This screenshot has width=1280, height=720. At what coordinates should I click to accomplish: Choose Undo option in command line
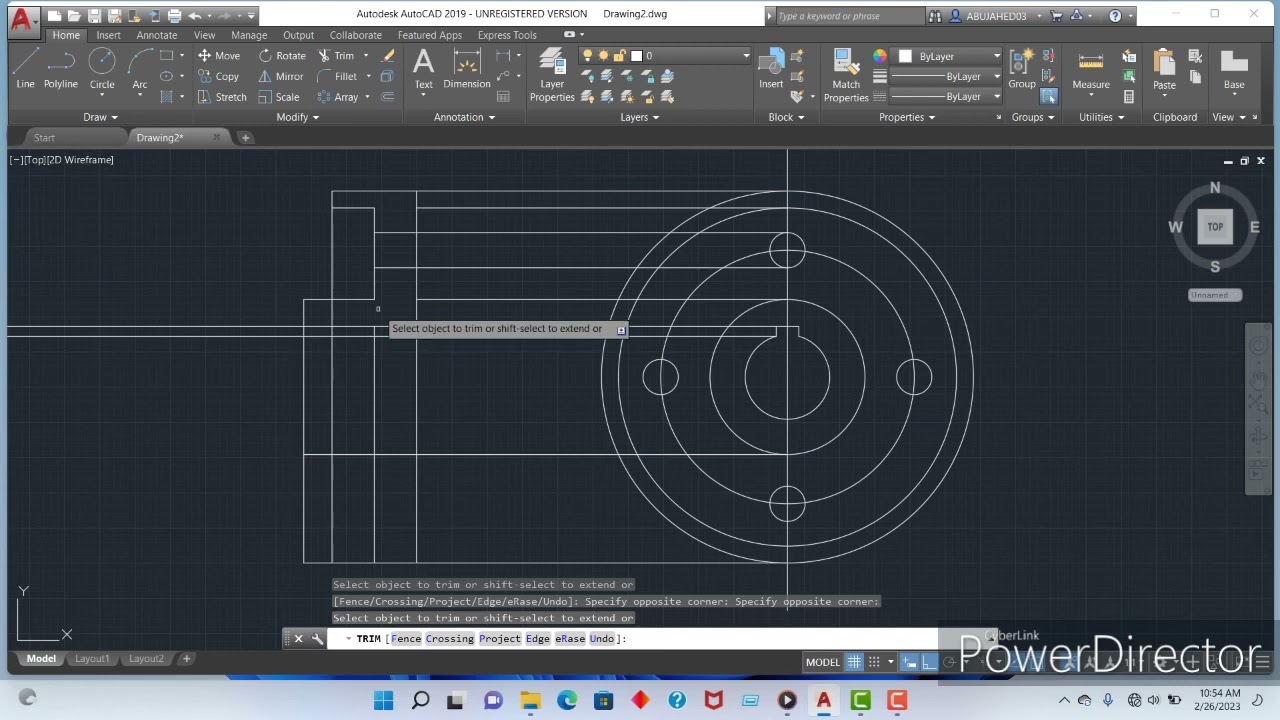(x=602, y=639)
